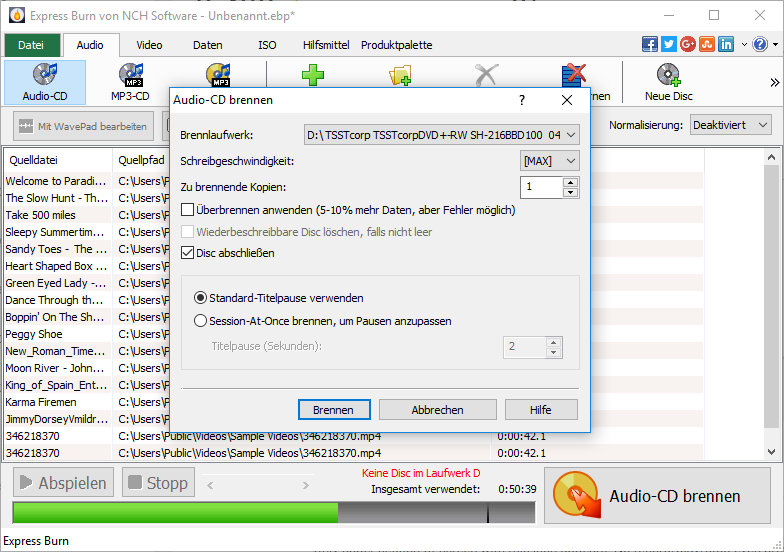Image resolution: width=784 pixels, height=552 pixels.
Task: Expand the help icon dropdown arrow
Action: (775, 44)
